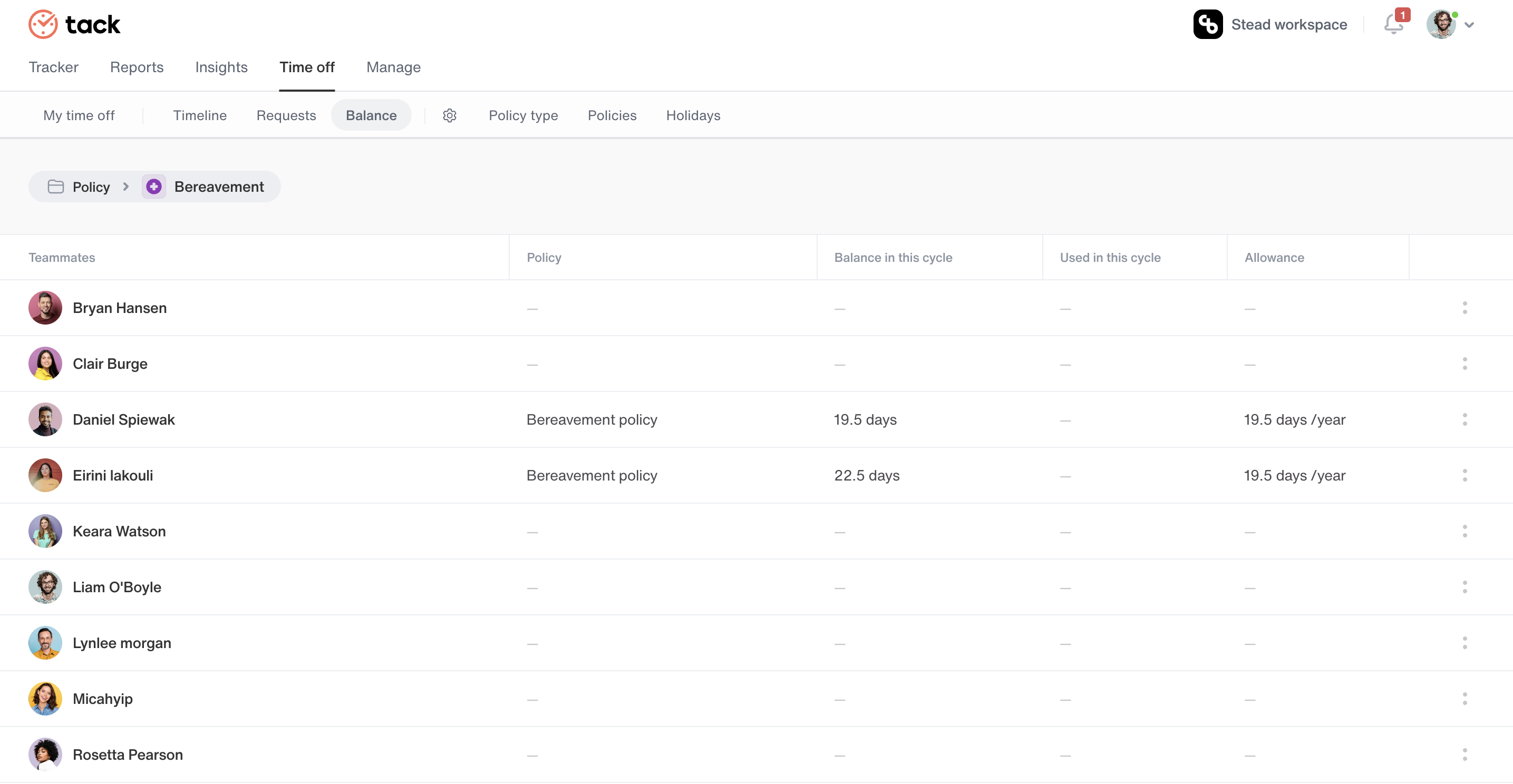This screenshot has width=1513, height=784.
Task: Click Eirini Iakouli's Bereavement policy cell
Action: [x=591, y=475]
